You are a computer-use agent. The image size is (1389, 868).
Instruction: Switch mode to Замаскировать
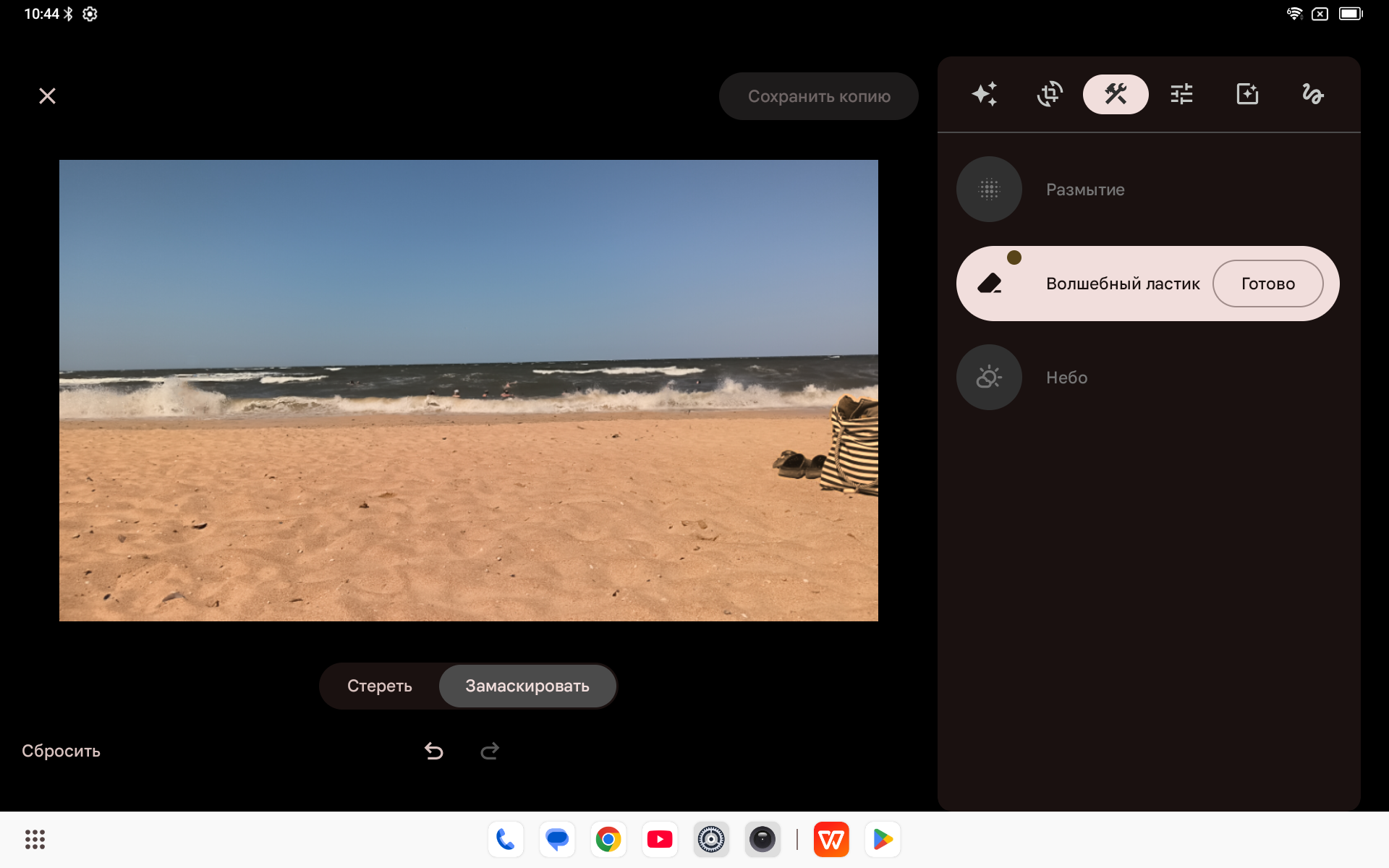pos(527,686)
